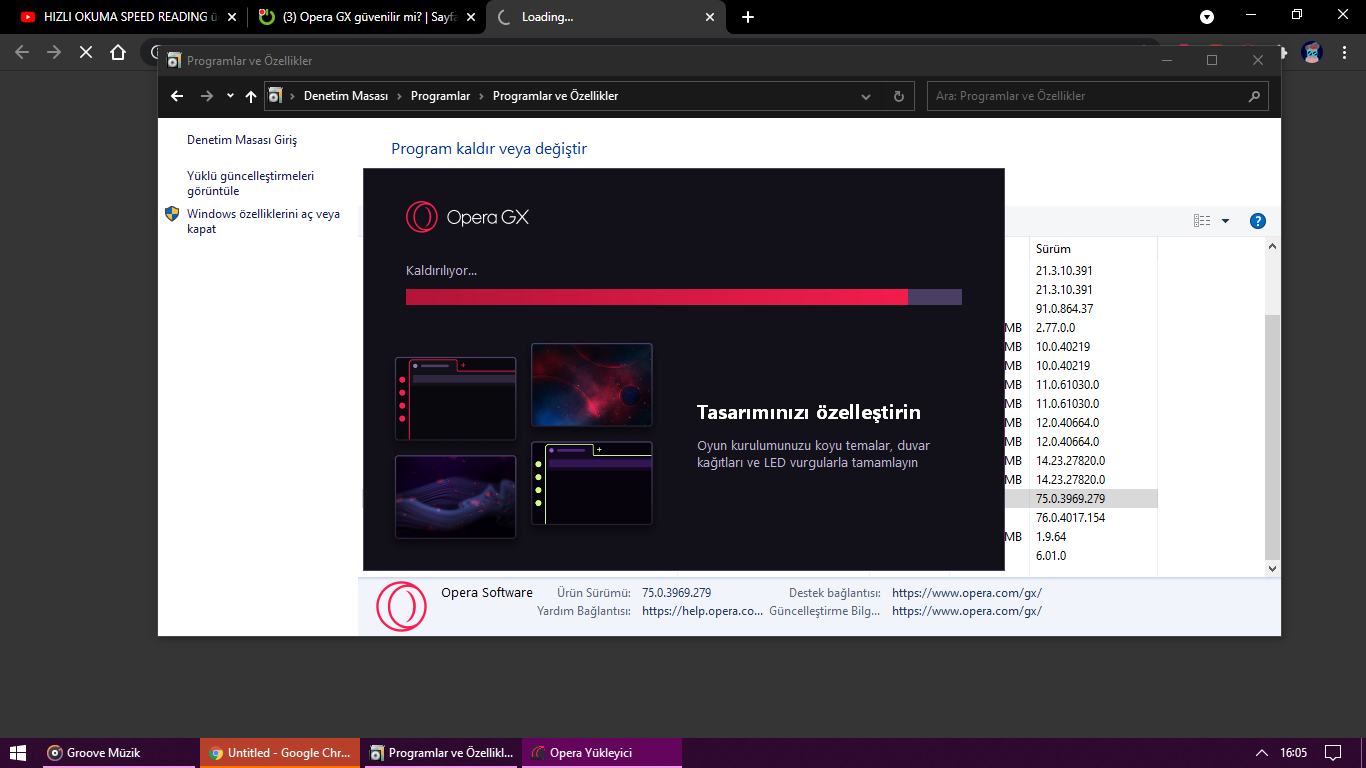Open recent locations dropdown in Control Panel
Image resolution: width=1366 pixels, height=768 pixels.
[230, 96]
